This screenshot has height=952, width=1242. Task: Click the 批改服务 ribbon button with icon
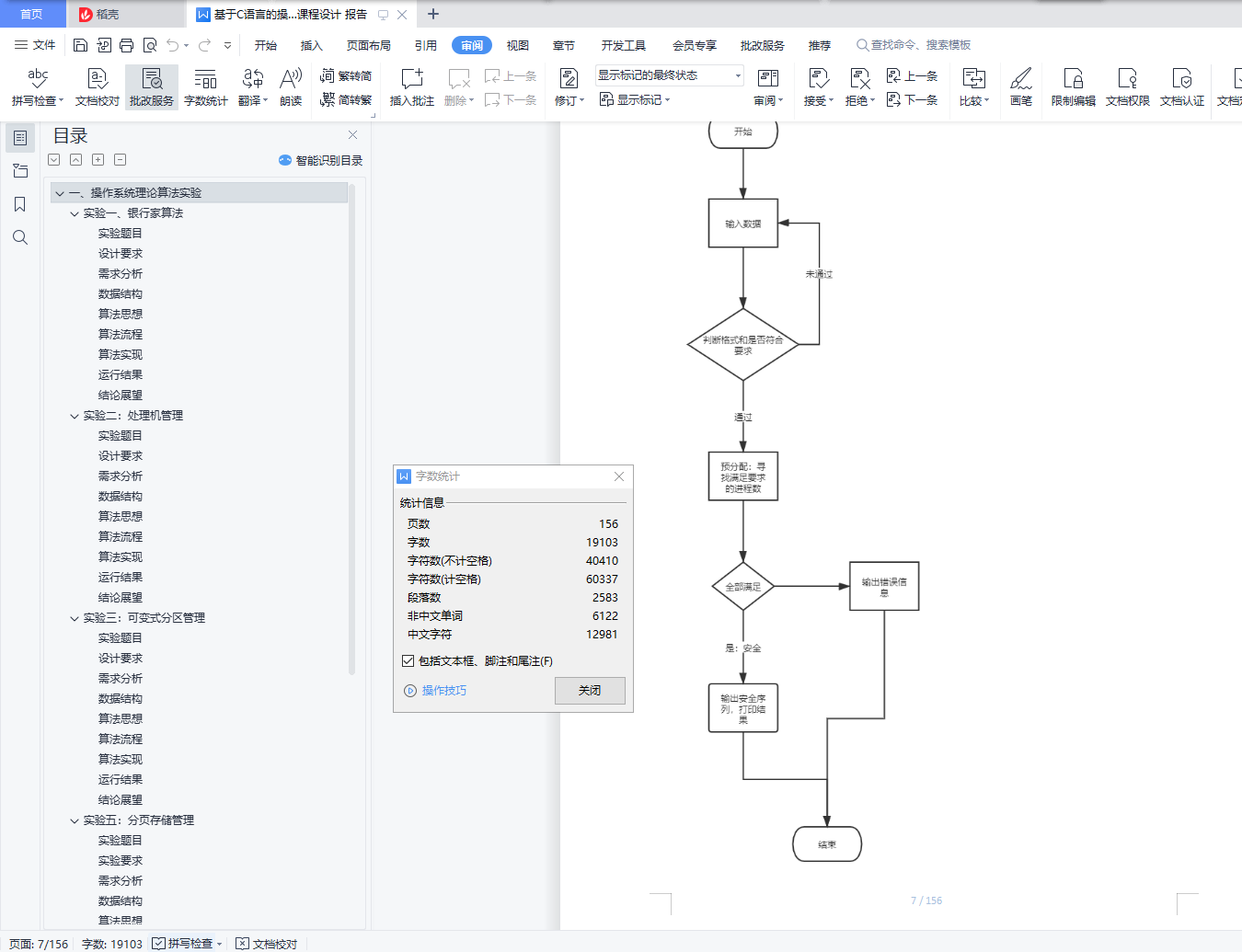(x=152, y=87)
